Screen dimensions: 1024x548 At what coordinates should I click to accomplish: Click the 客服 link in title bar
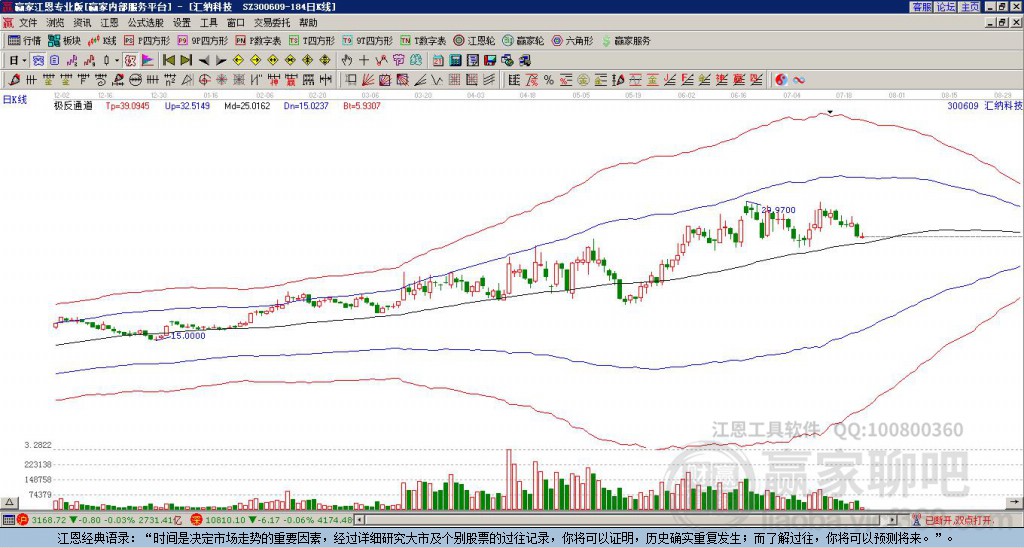click(921, 7)
